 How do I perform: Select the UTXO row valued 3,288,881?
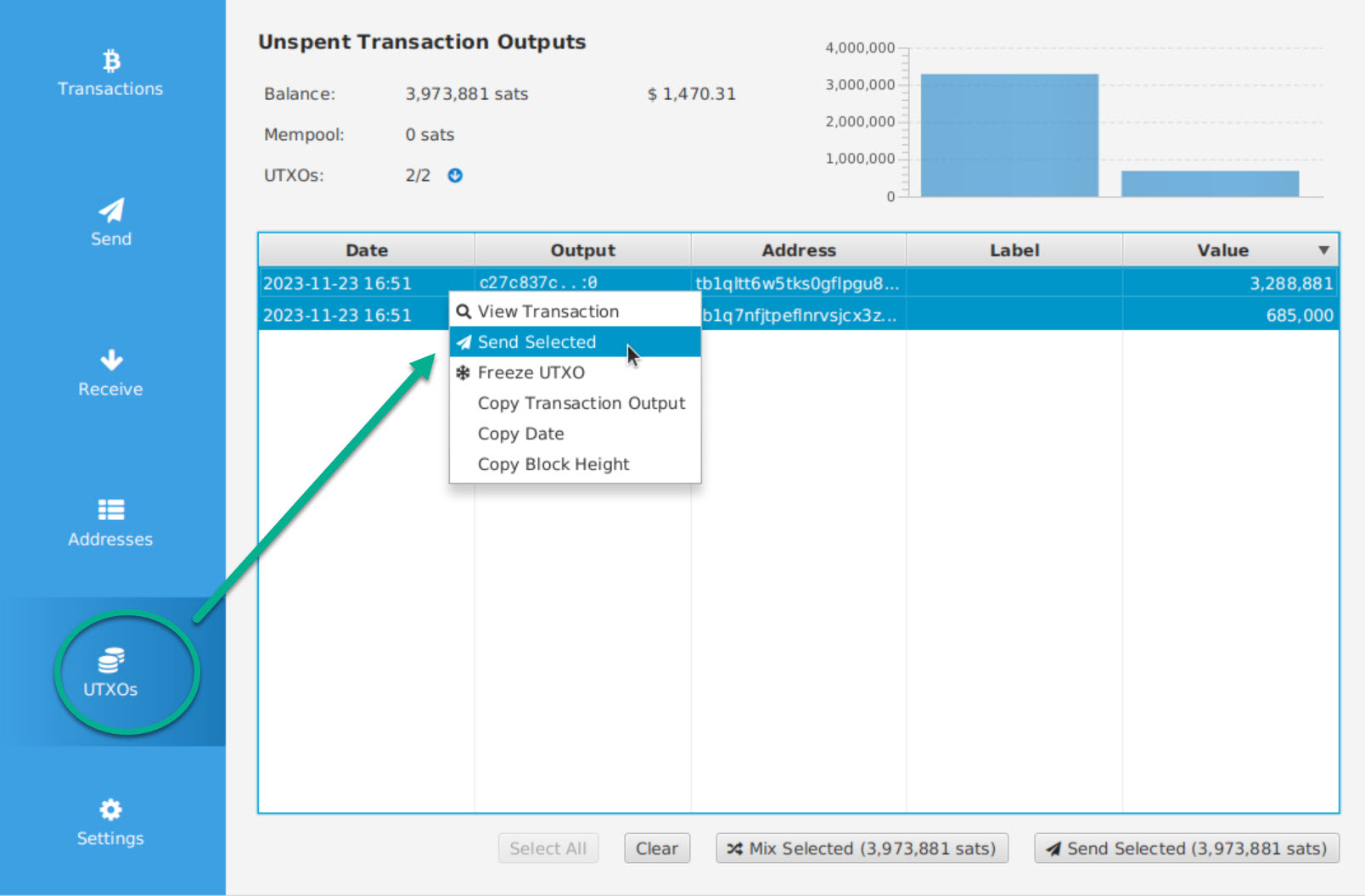point(1019,283)
